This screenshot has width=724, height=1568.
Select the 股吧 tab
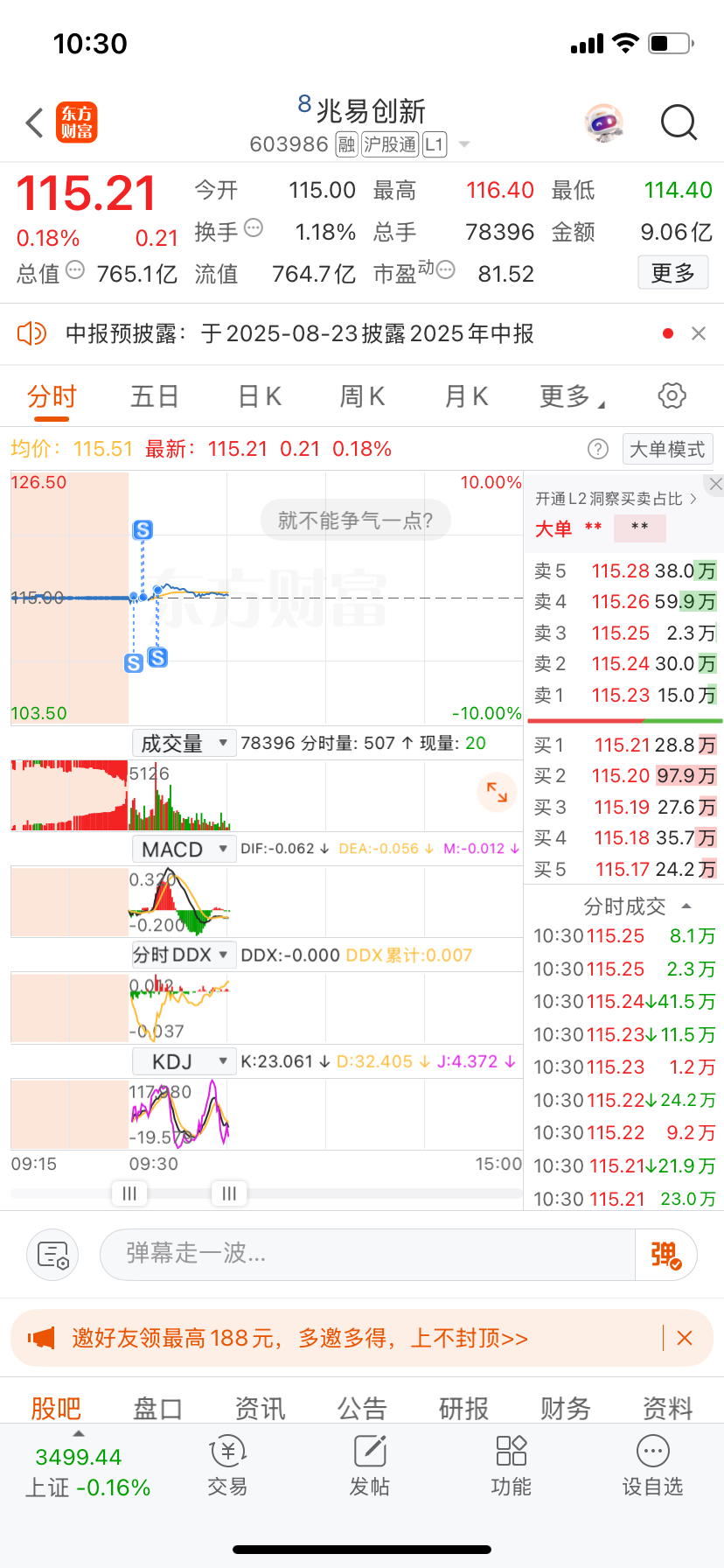[x=56, y=1408]
